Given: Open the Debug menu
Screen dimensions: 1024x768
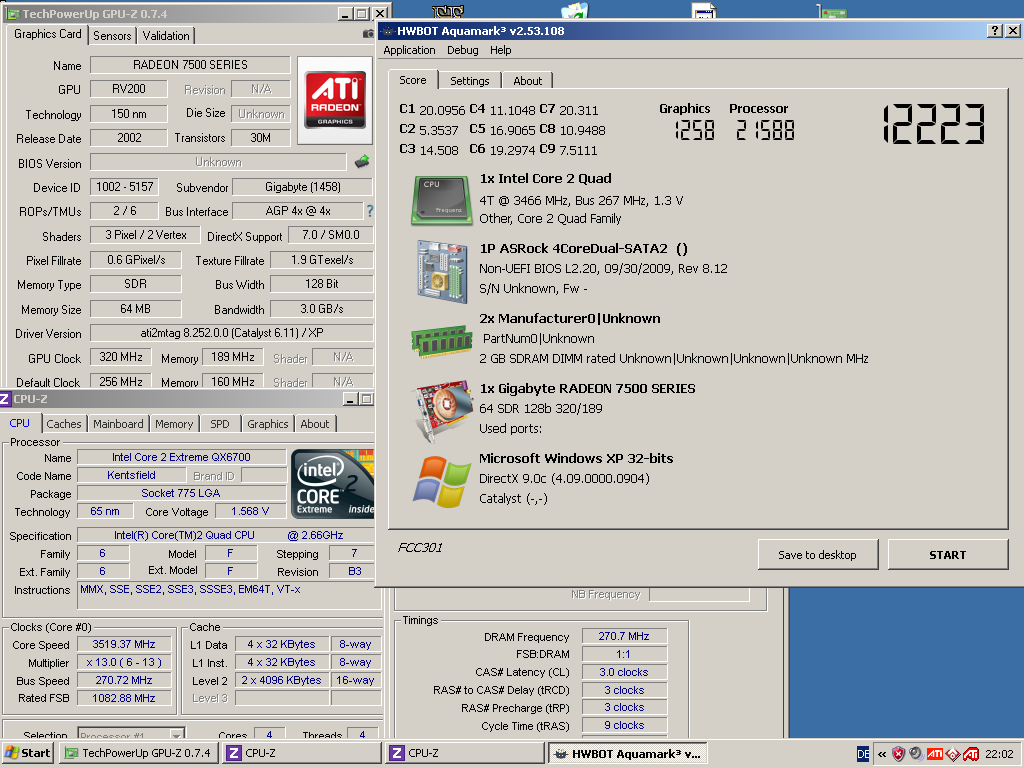Looking at the screenshot, I should (462, 50).
